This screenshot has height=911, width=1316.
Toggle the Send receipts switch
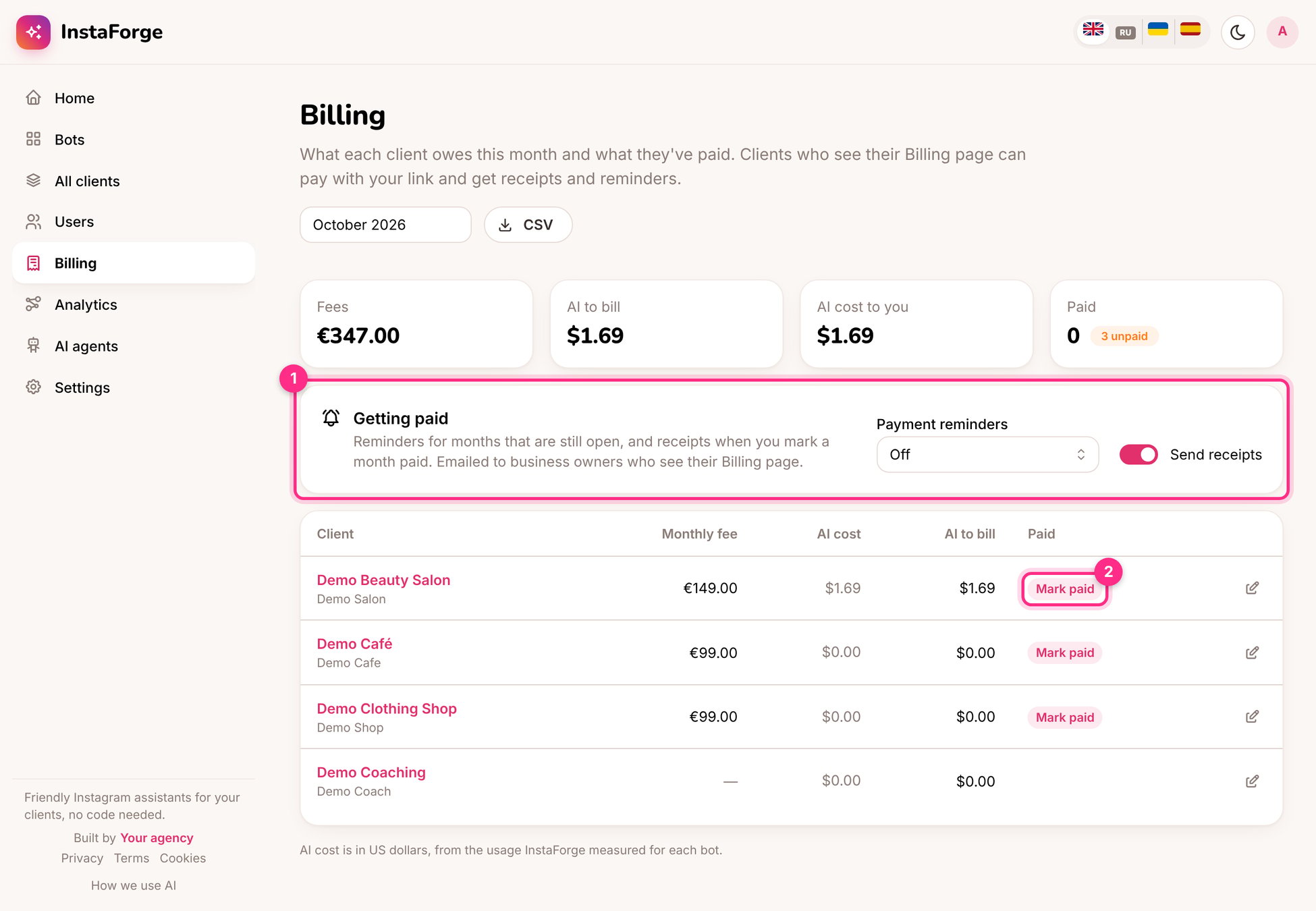pos(1138,455)
